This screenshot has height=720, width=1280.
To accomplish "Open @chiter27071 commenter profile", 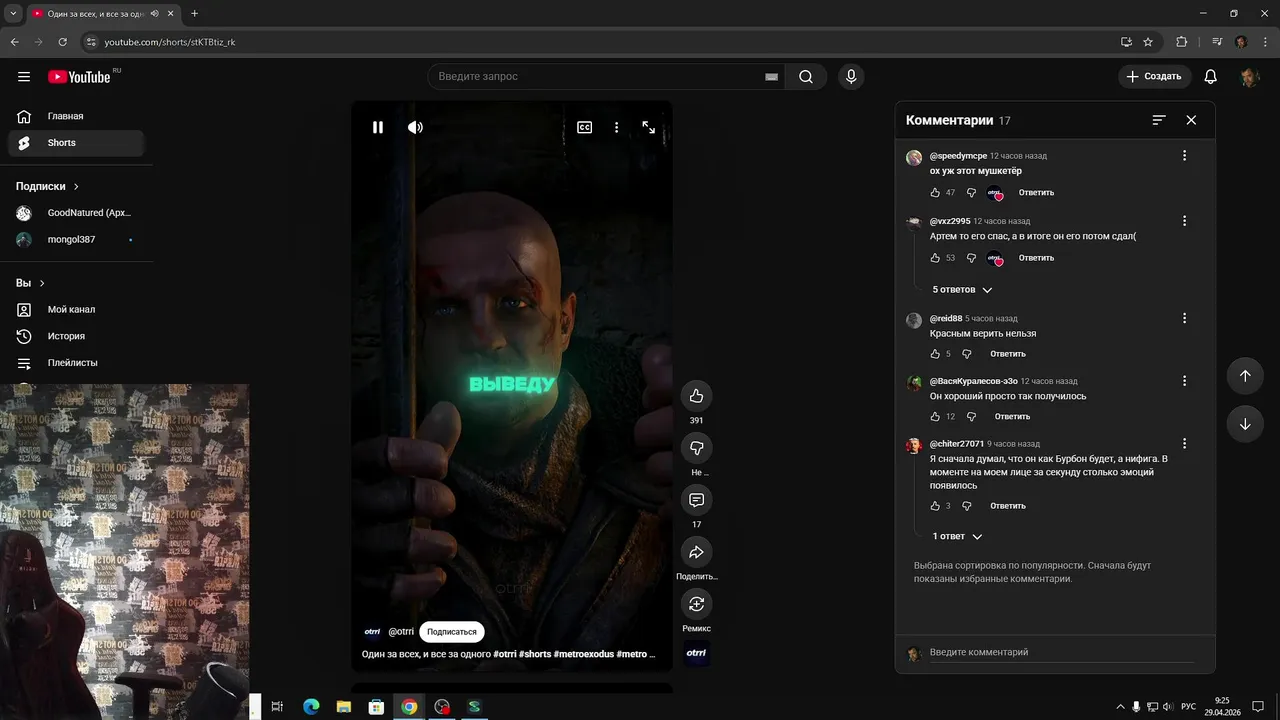I will point(957,444).
